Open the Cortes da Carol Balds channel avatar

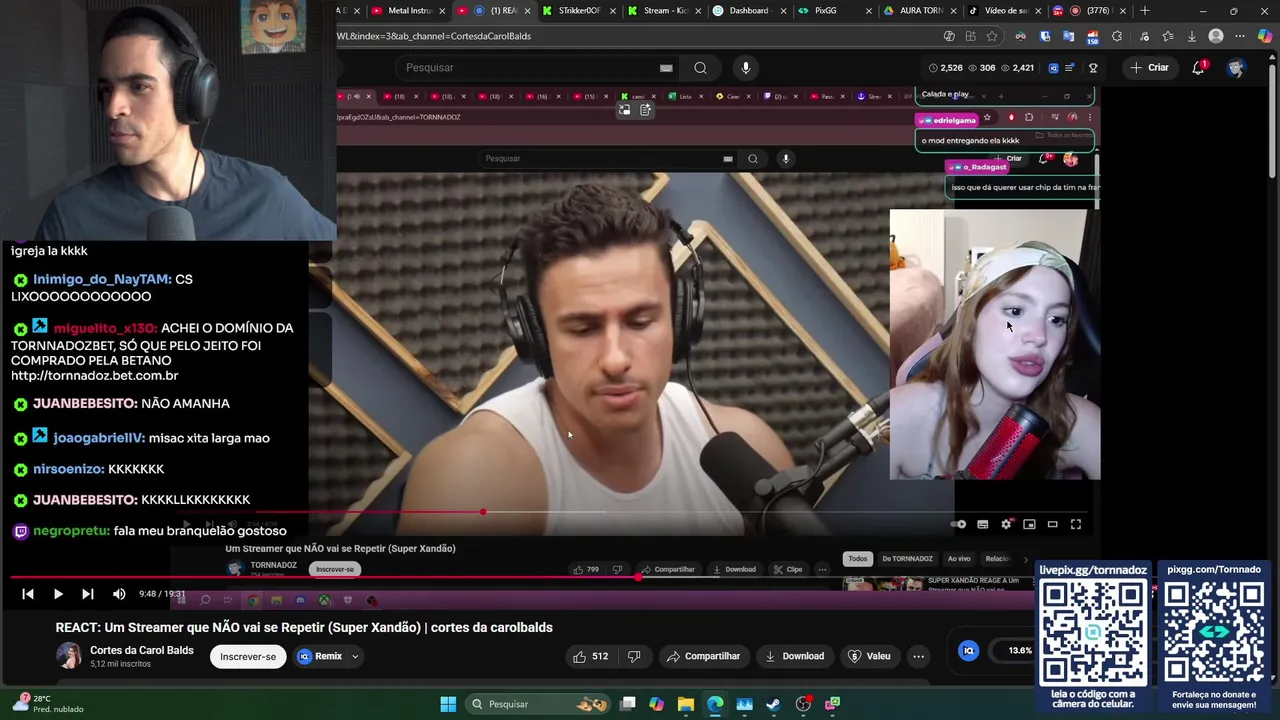pos(69,656)
